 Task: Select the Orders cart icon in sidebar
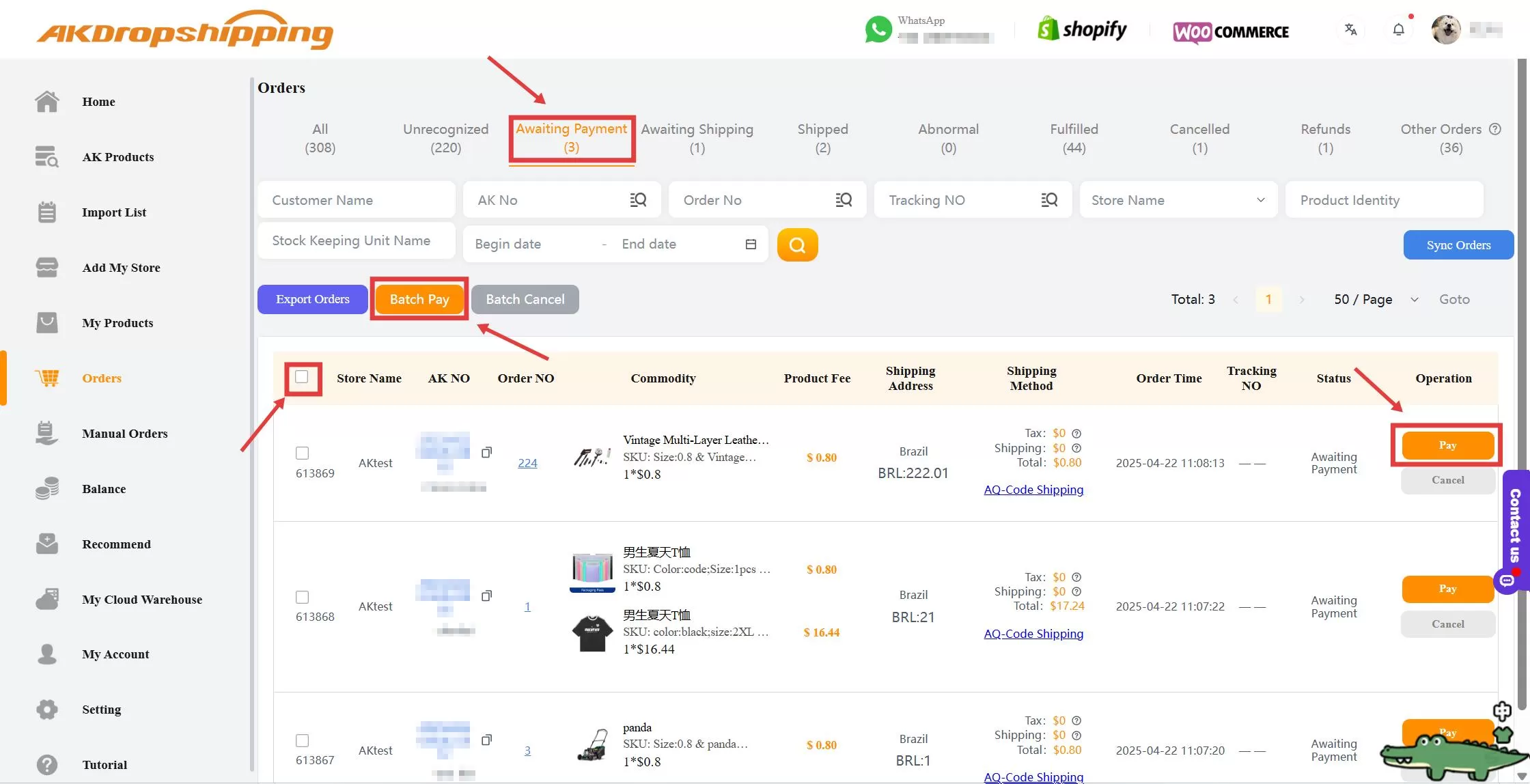(46, 378)
